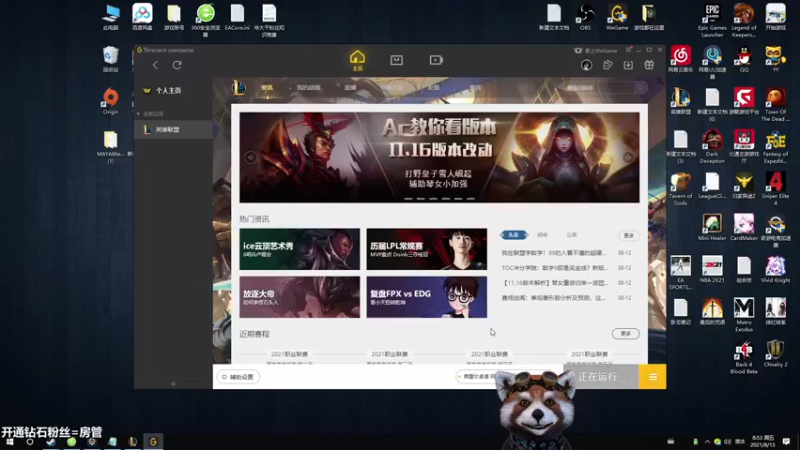Open NBA 2K21 desktop shortcut
The width and height of the screenshot is (800, 450).
(712, 270)
